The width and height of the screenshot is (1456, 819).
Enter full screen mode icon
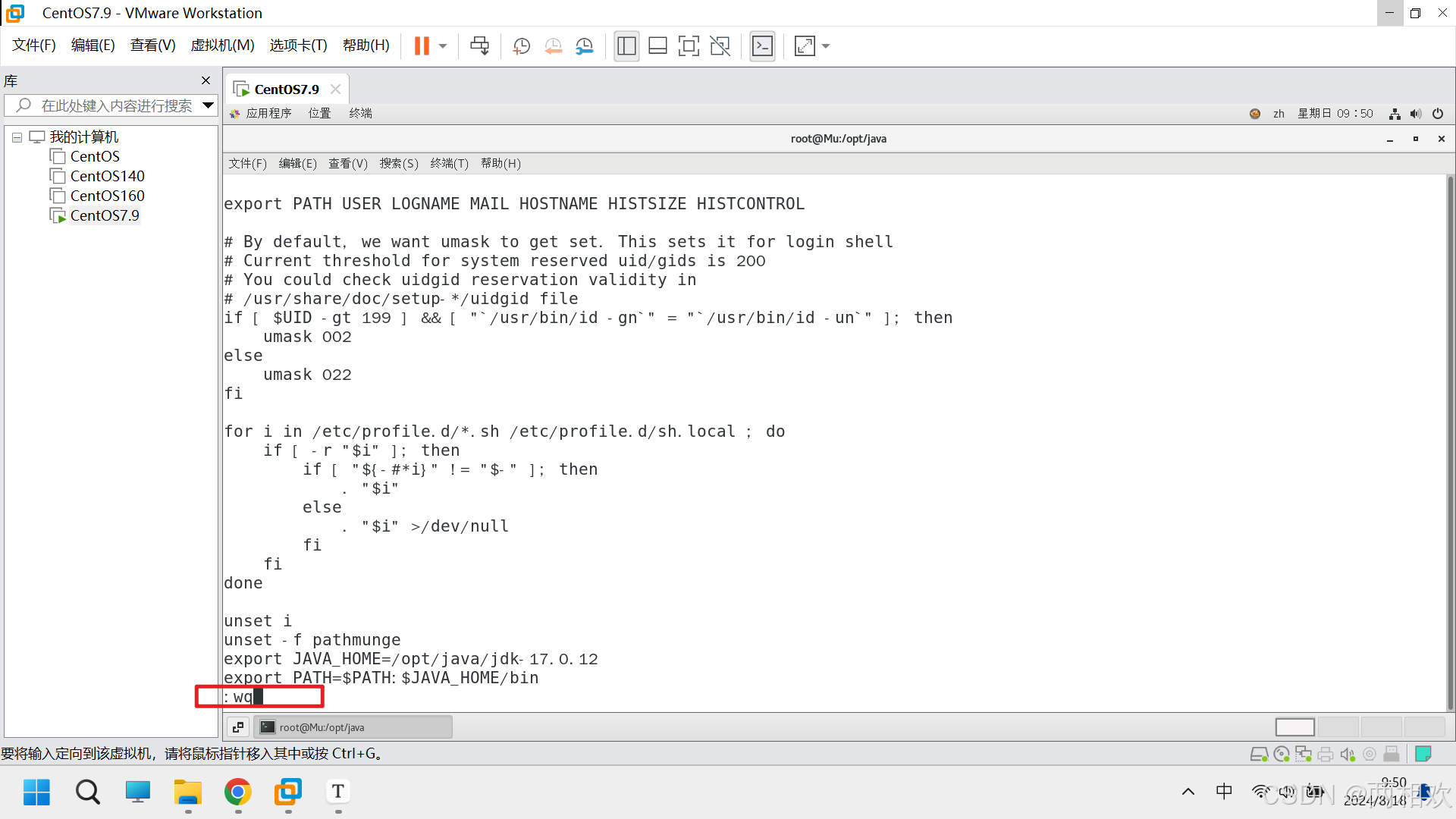688,46
